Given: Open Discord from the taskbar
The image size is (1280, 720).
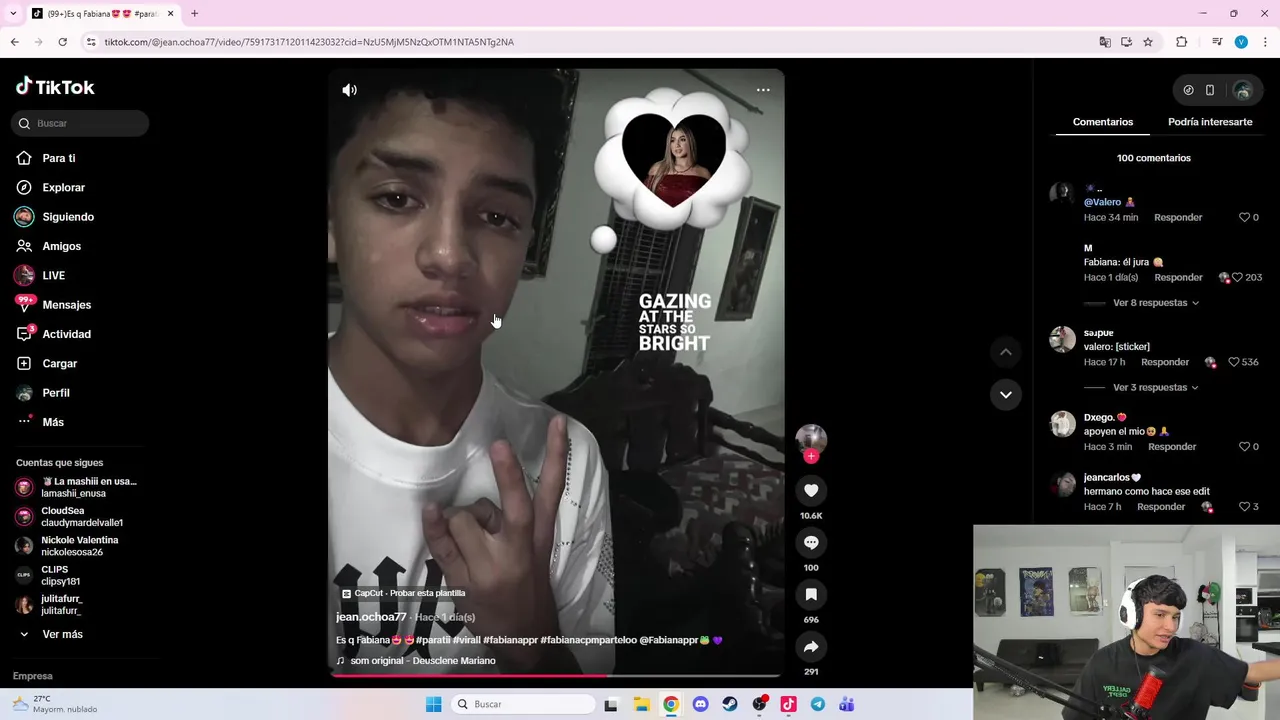Looking at the screenshot, I should pos(700,704).
